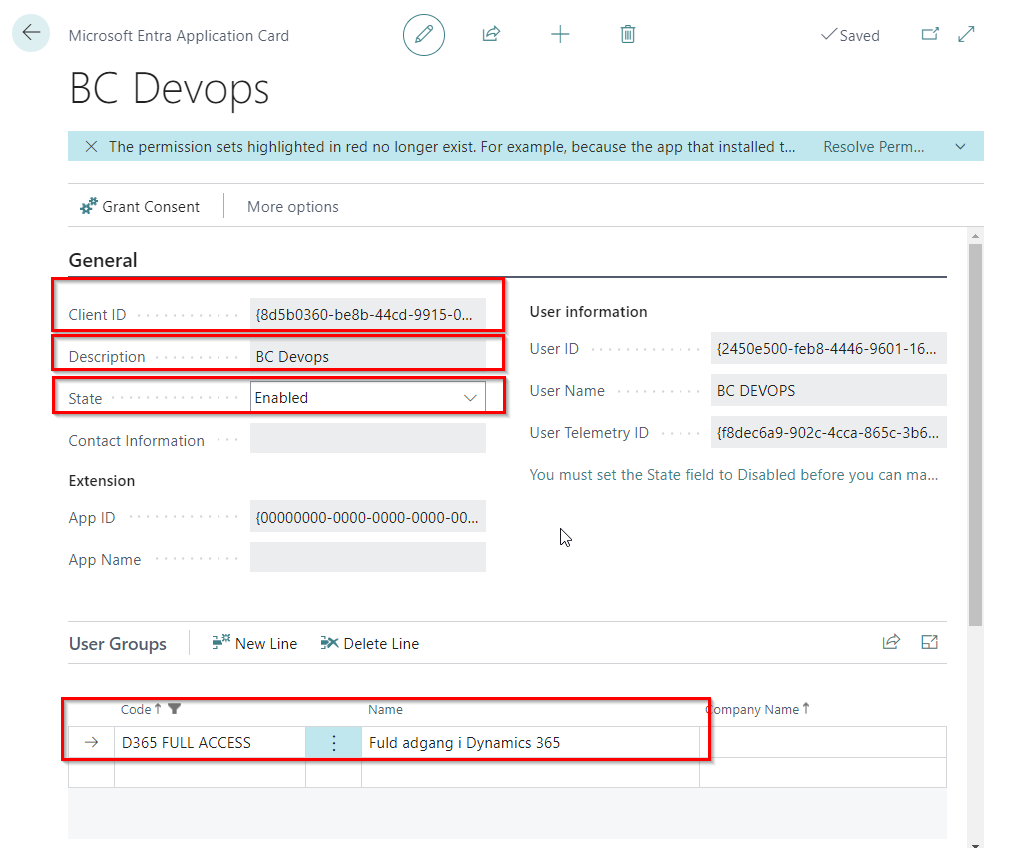1011x848 pixels.
Task: Open row options for D365 FULL ACCESS
Action: (x=333, y=743)
